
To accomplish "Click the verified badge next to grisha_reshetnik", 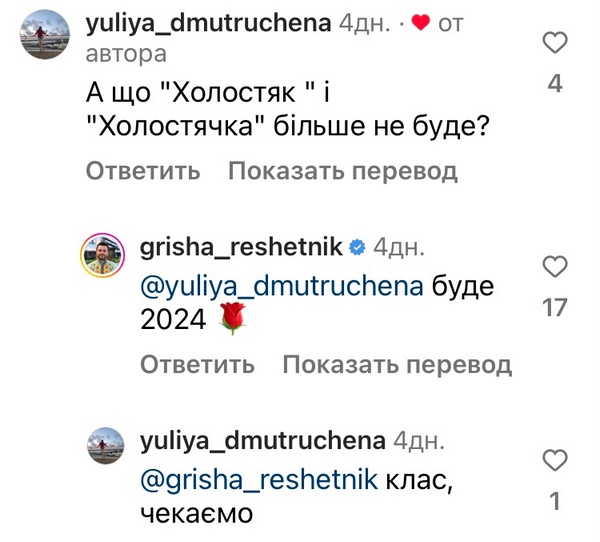I will 358,246.
